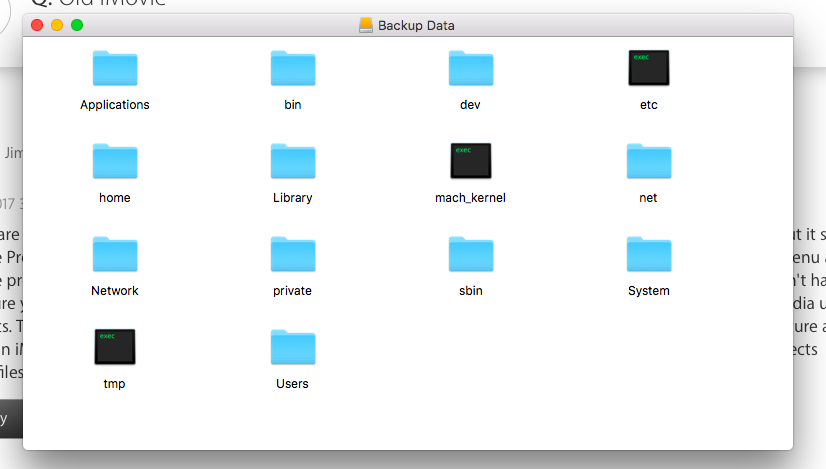The width and height of the screenshot is (826, 469).
Task: Click the "System" file name label
Action: pos(648,291)
